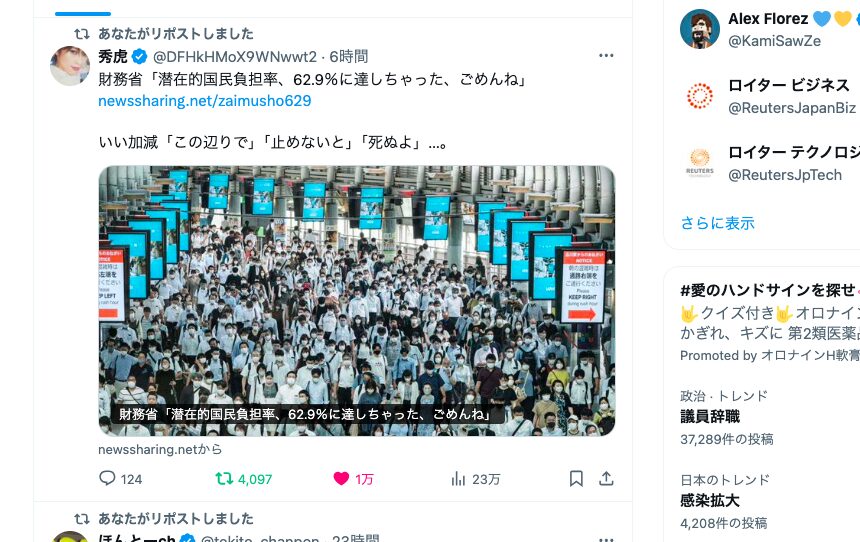Open the ロイター ビジネス account logo
This screenshot has height=542, width=860.
click(700, 96)
